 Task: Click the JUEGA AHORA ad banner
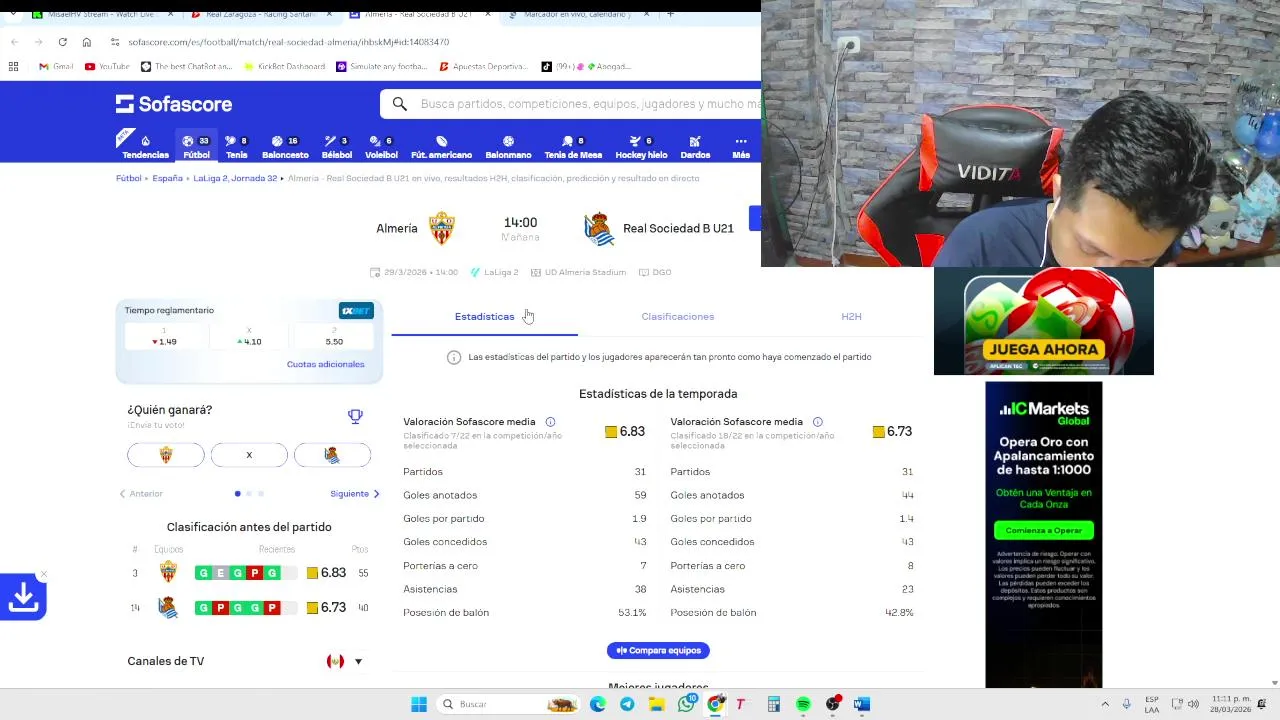1043,321
